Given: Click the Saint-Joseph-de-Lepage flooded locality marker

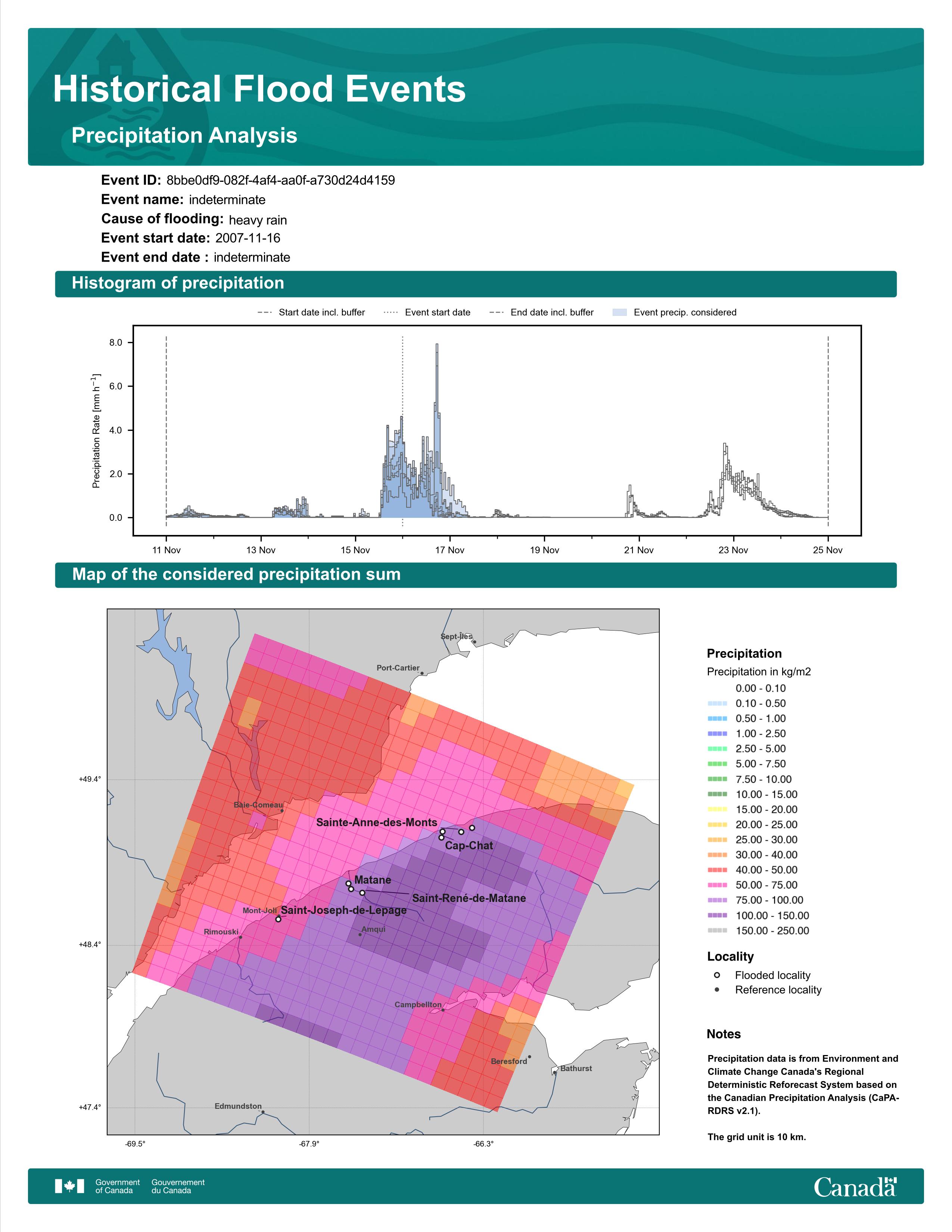Looking at the screenshot, I should click(278, 919).
